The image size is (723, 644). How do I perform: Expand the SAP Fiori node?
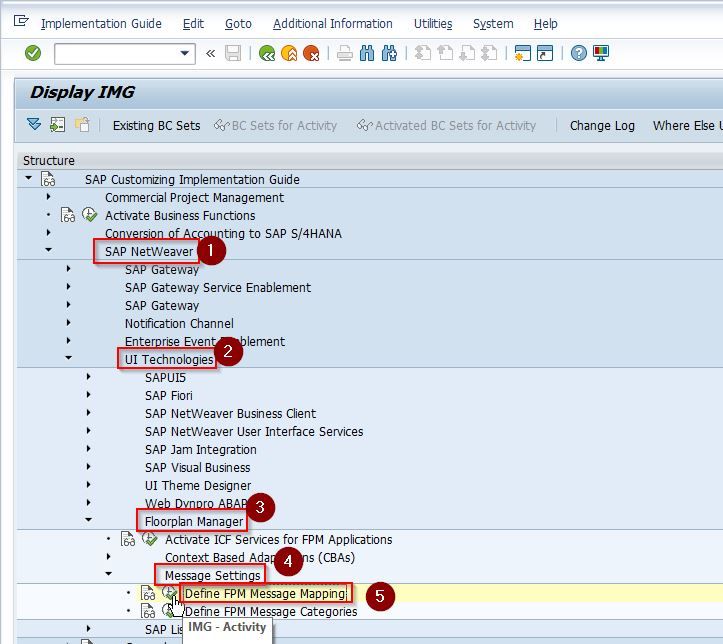89,394
